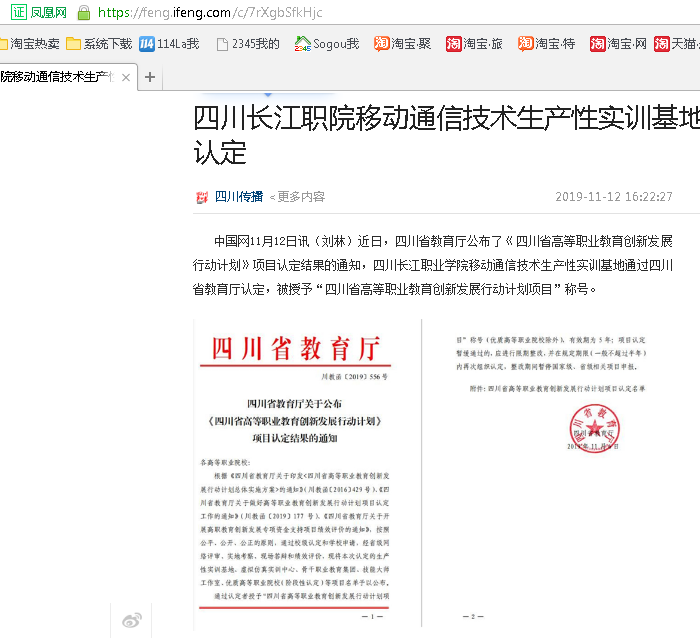This screenshot has width=700, height=638.
Task: Select the 院移动通信技术生产 browser tab
Action: point(58,77)
